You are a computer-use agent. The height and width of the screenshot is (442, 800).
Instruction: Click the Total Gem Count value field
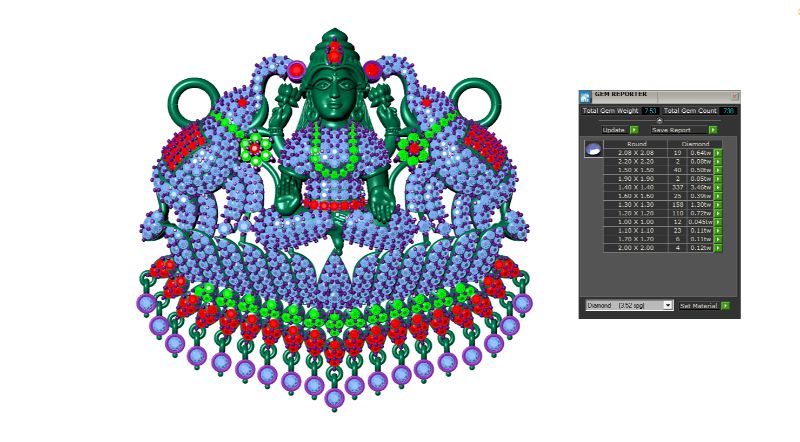tap(728, 111)
